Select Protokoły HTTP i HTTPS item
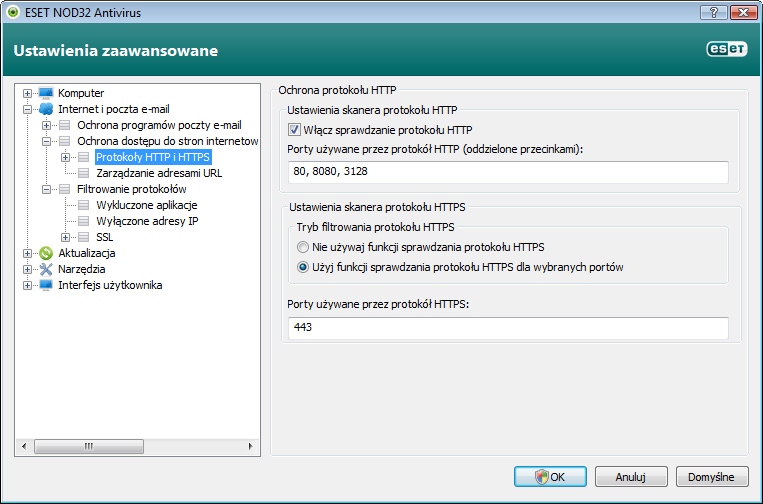763x504 pixels. [153, 157]
